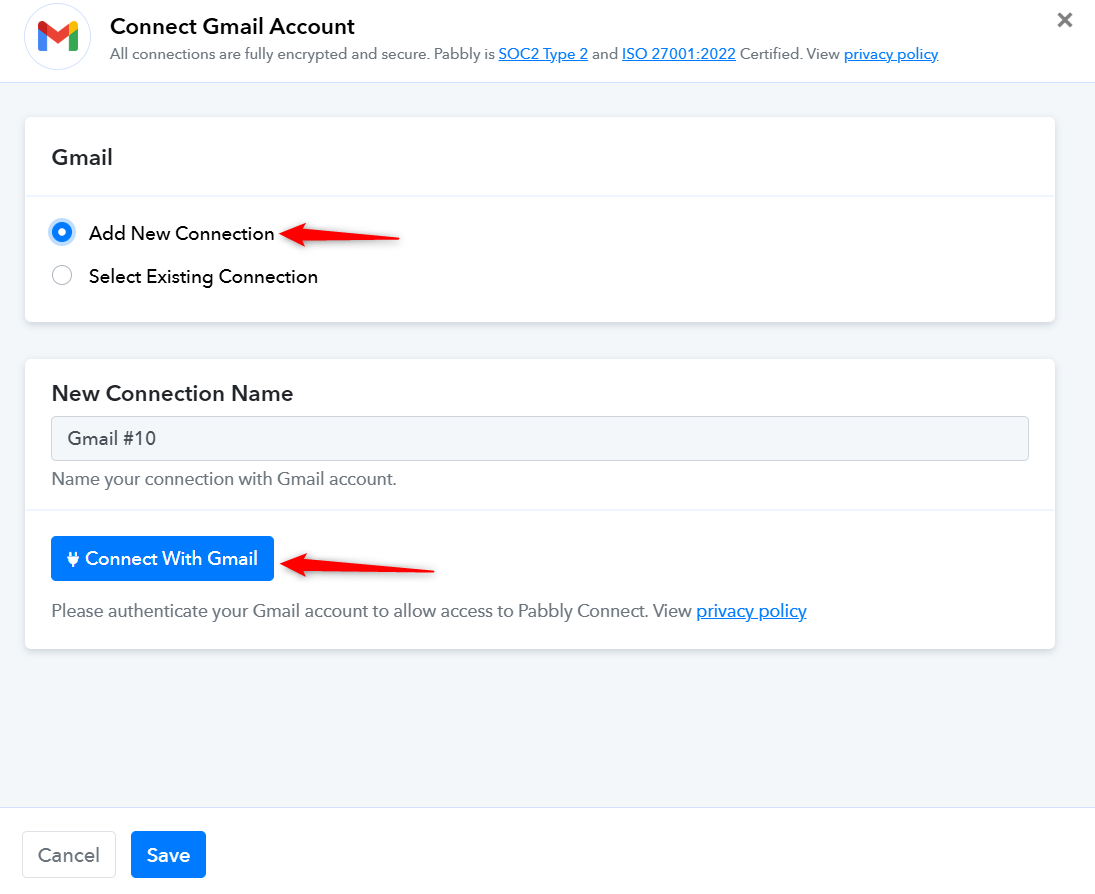Screen dimensions: 1095x894
Task: Focus the New Connection Name input field
Action: pos(540,439)
